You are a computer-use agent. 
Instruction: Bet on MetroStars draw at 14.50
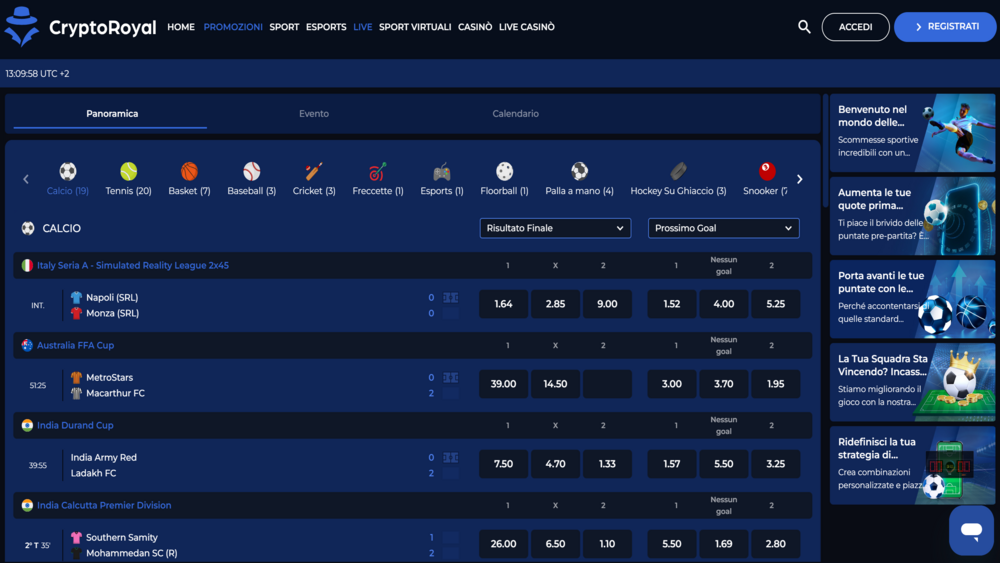(x=555, y=384)
